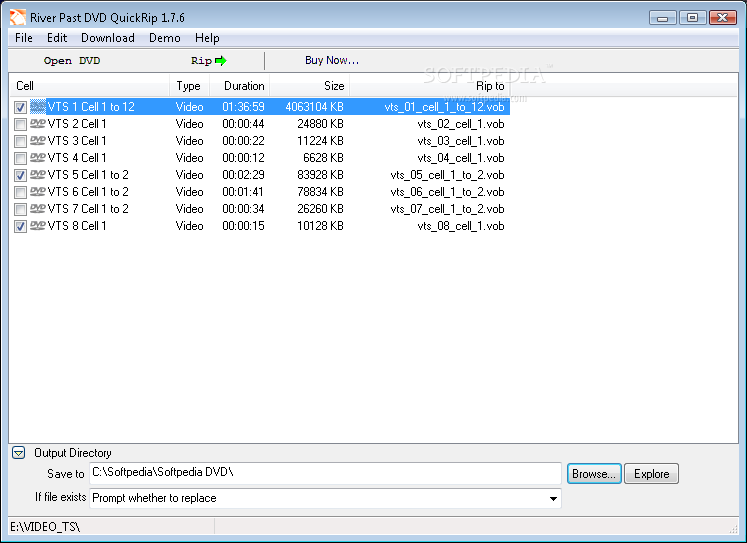Uncheck VTS 5 Cell 1 to 2
This screenshot has width=747, height=543.
coord(20,175)
